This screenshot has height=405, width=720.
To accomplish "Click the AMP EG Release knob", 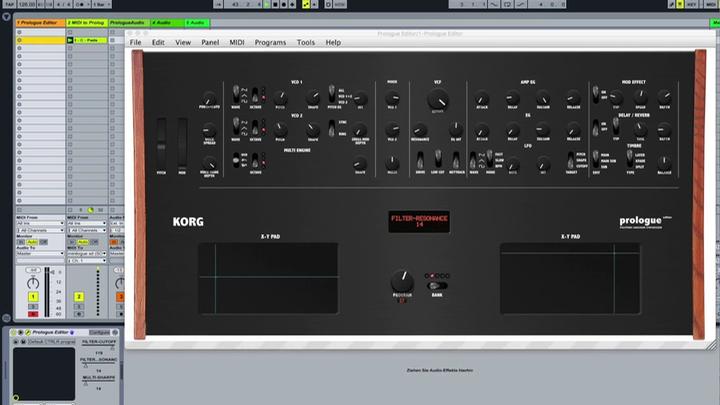I will (573, 98).
